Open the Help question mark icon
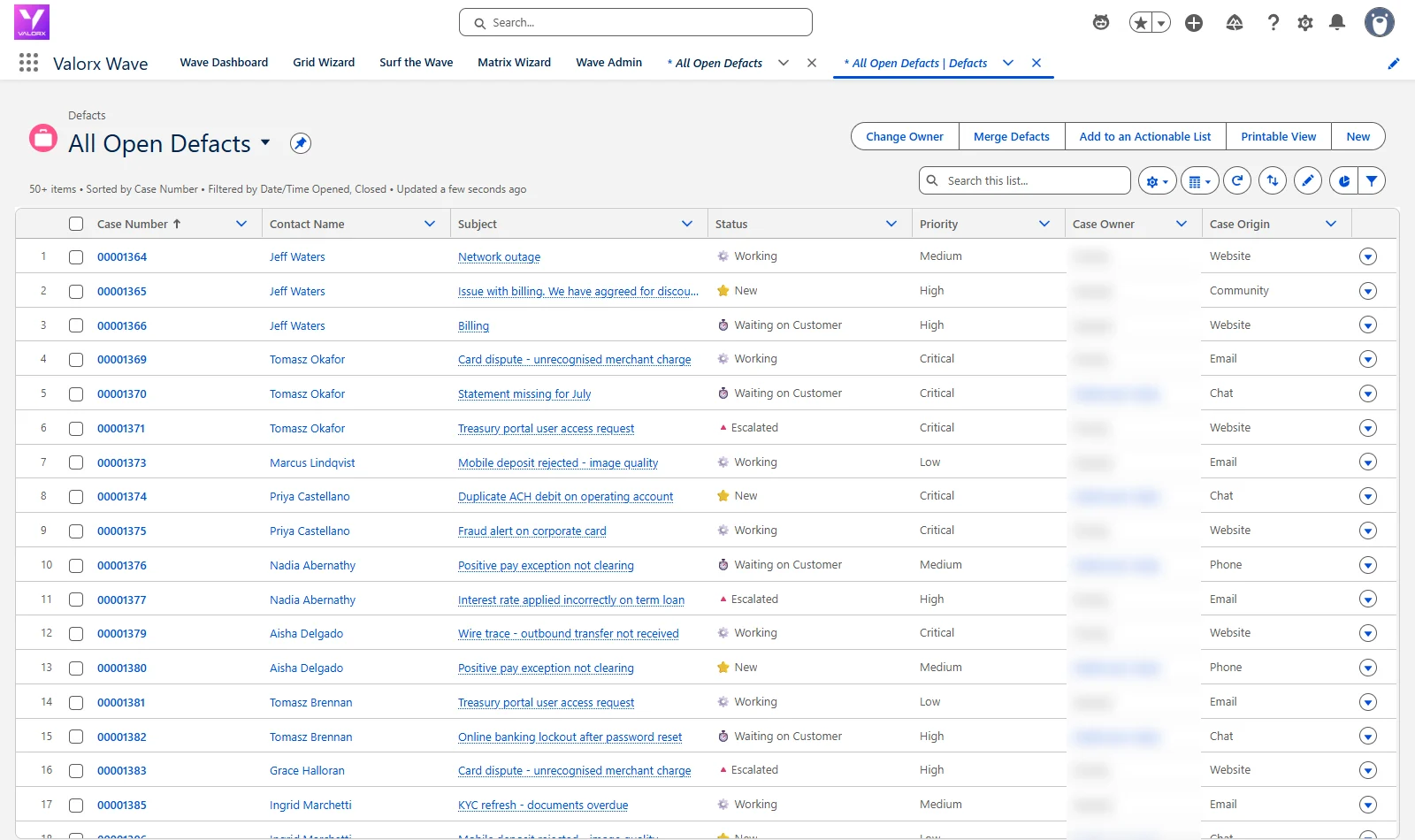The height and width of the screenshot is (840, 1415). [1273, 23]
